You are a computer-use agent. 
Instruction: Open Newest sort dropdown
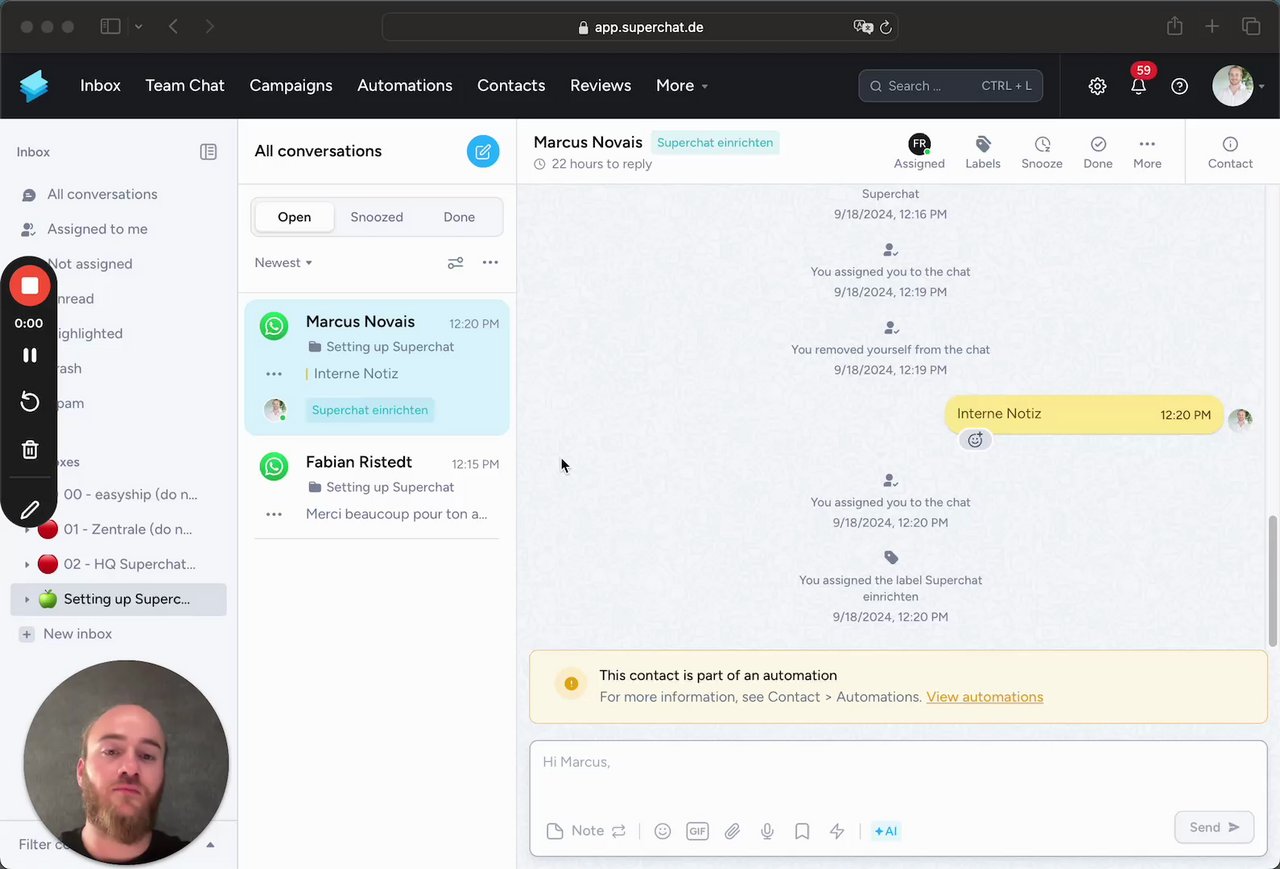click(x=284, y=263)
